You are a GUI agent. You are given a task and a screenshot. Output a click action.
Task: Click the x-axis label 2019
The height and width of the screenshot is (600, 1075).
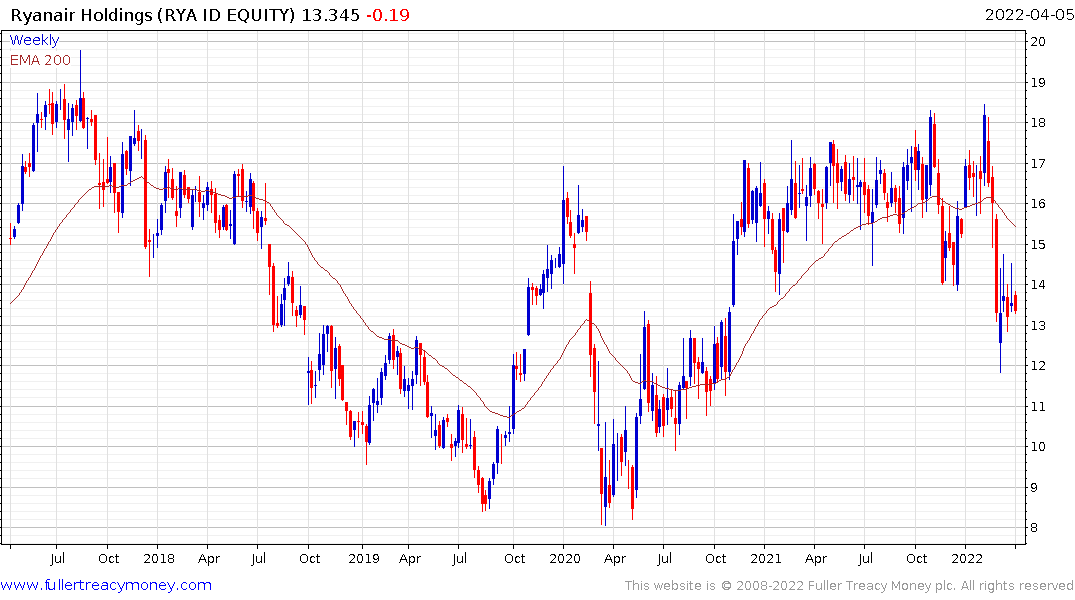(363, 558)
